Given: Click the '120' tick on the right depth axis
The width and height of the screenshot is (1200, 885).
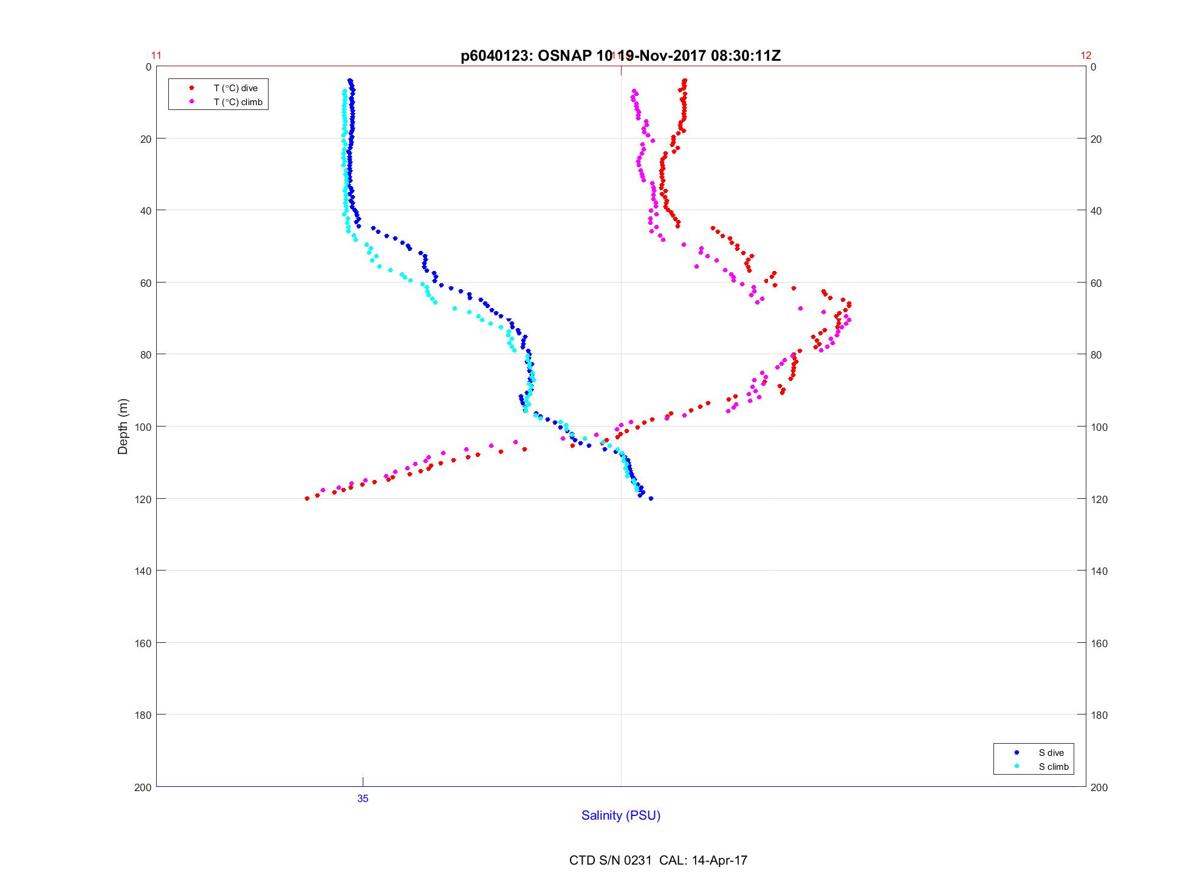Looking at the screenshot, I should click(1100, 499).
